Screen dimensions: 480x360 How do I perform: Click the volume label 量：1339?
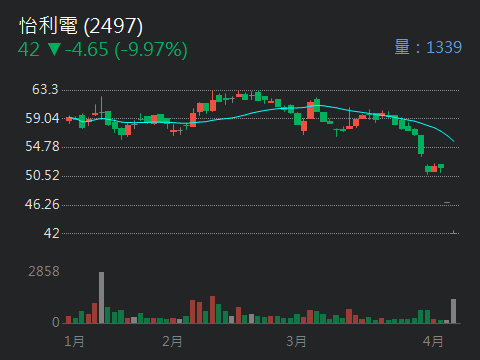tap(428, 47)
